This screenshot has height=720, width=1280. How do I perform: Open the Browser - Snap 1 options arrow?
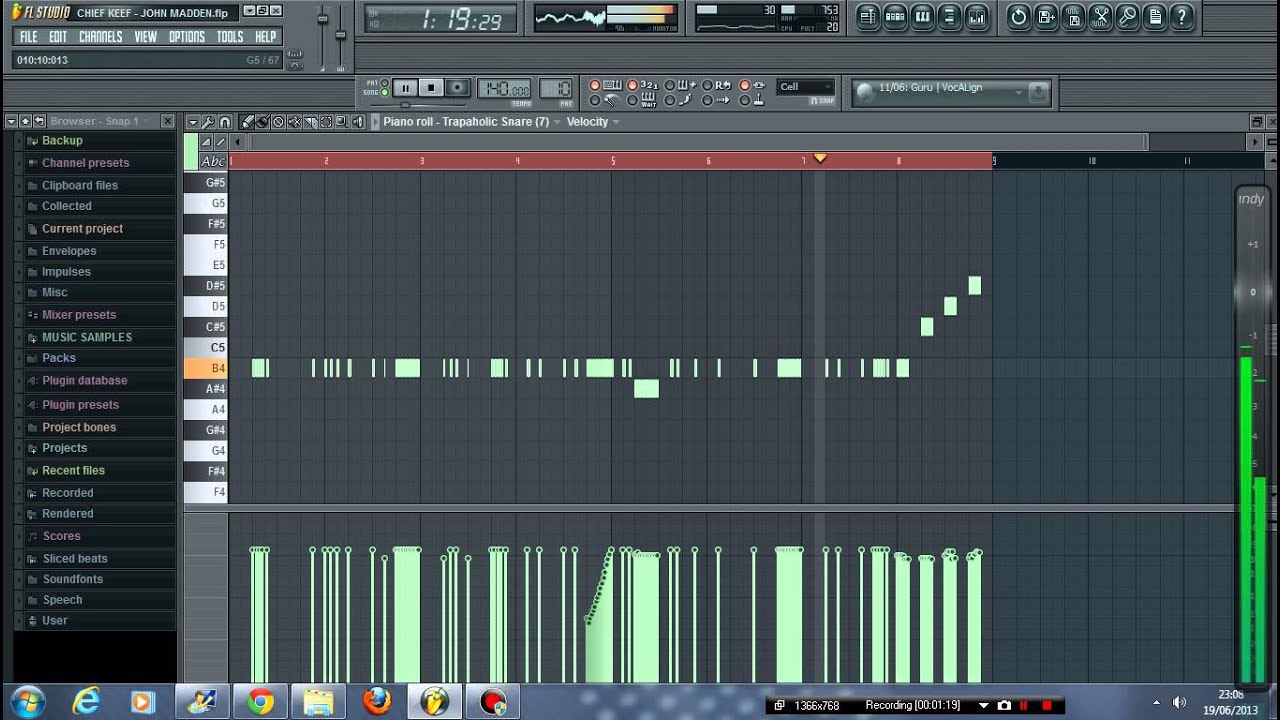pos(11,121)
